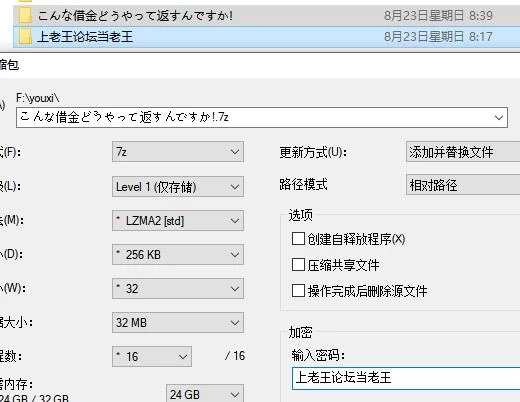This screenshot has width=520, height=402.
Task: Click the password field containing 上老王论坛当老王
Action: pos(406,378)
